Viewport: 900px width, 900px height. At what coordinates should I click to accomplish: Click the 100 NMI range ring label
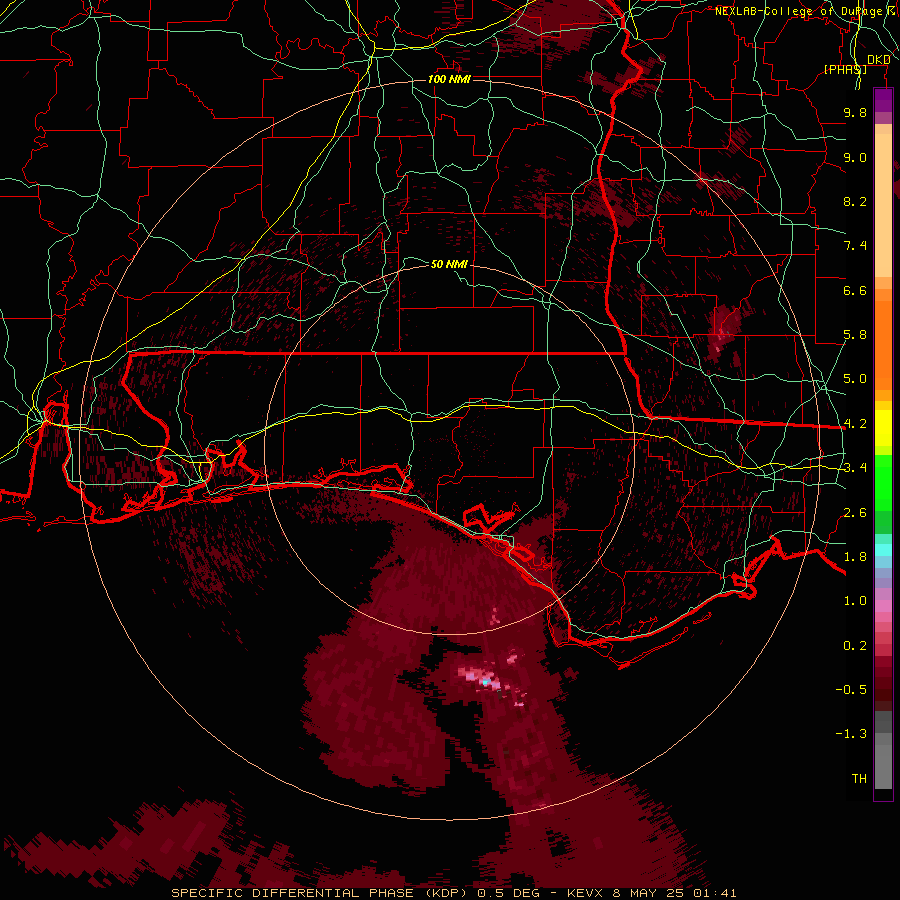[449, 79]
